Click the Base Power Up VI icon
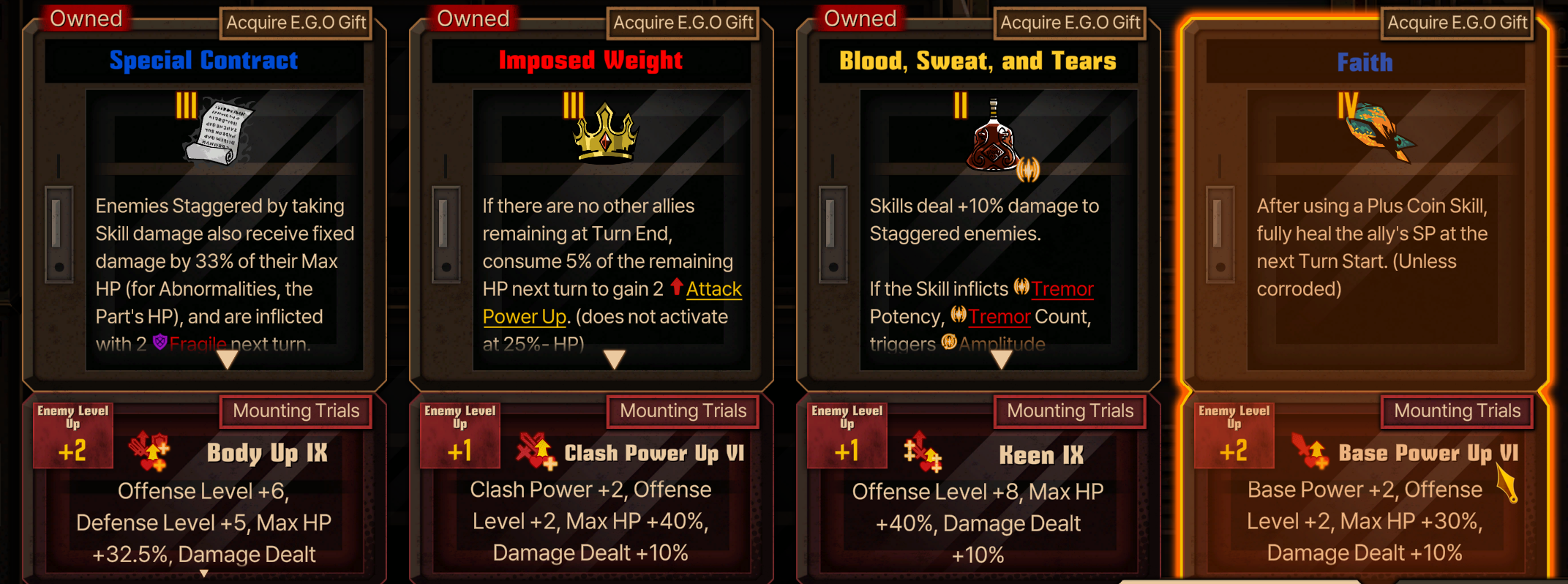Image resolution: width=1568 pixels, height=584 pixels. [x=1310, y=452]
